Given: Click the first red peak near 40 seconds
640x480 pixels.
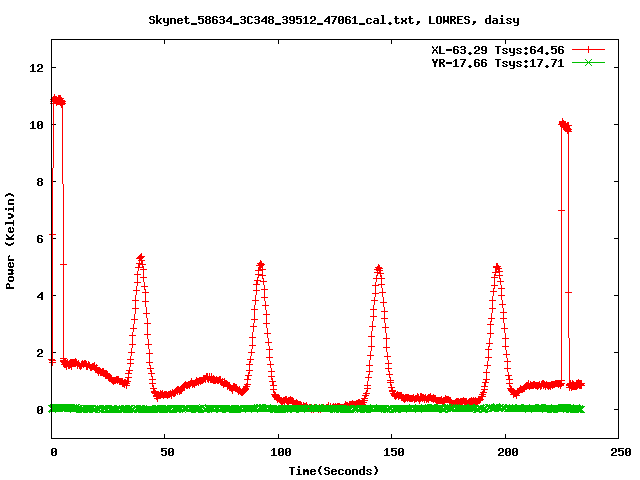Looking at the screenshot, I should coord(141,258).
